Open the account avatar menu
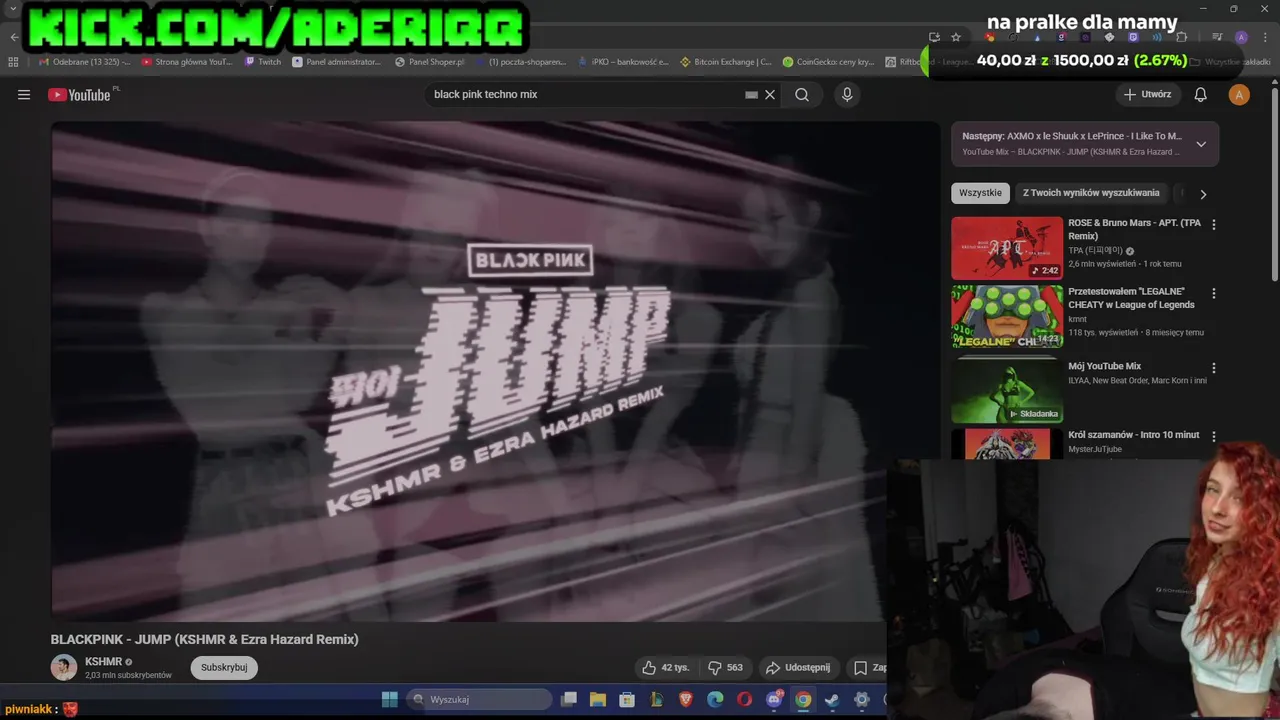1280x720 pixels. 1239,95
